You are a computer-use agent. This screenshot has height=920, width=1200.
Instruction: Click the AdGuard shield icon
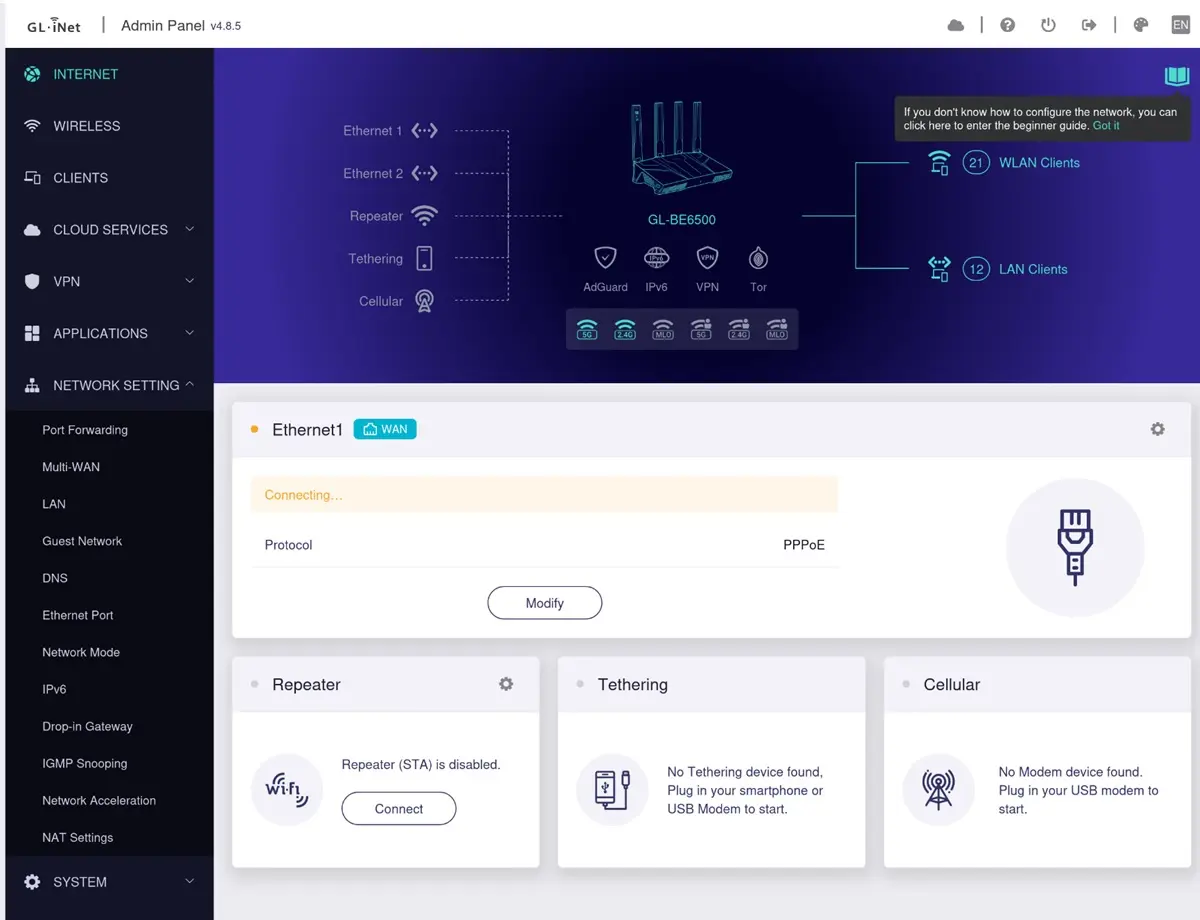pyautogui.click(x=605, y=259)
